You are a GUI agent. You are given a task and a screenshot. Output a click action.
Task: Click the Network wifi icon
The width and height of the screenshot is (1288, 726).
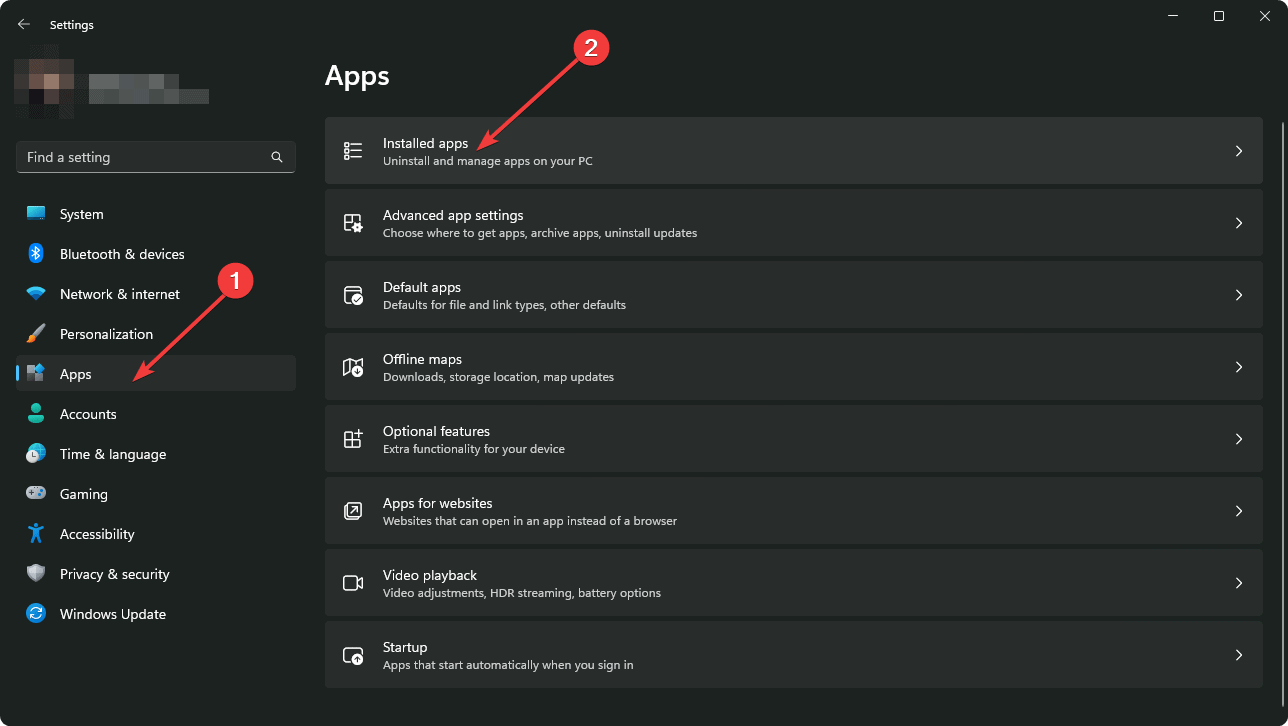pos(36,294)
